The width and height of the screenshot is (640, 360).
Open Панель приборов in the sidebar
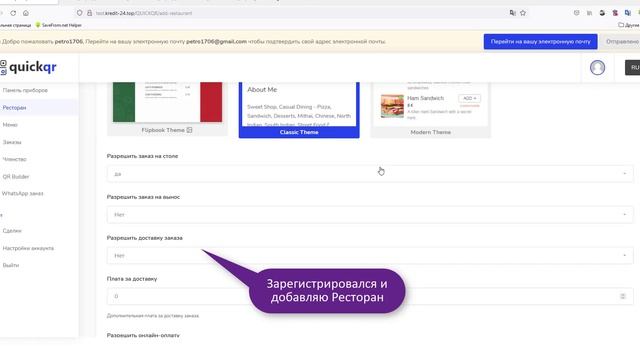(x=25, y=90)
